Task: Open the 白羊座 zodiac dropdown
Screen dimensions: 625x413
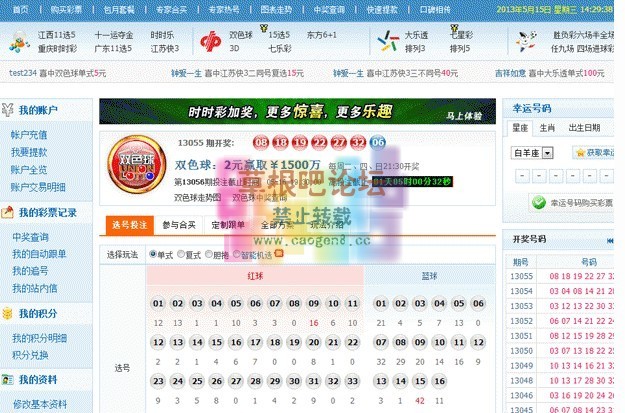Action: click(532, 153)
